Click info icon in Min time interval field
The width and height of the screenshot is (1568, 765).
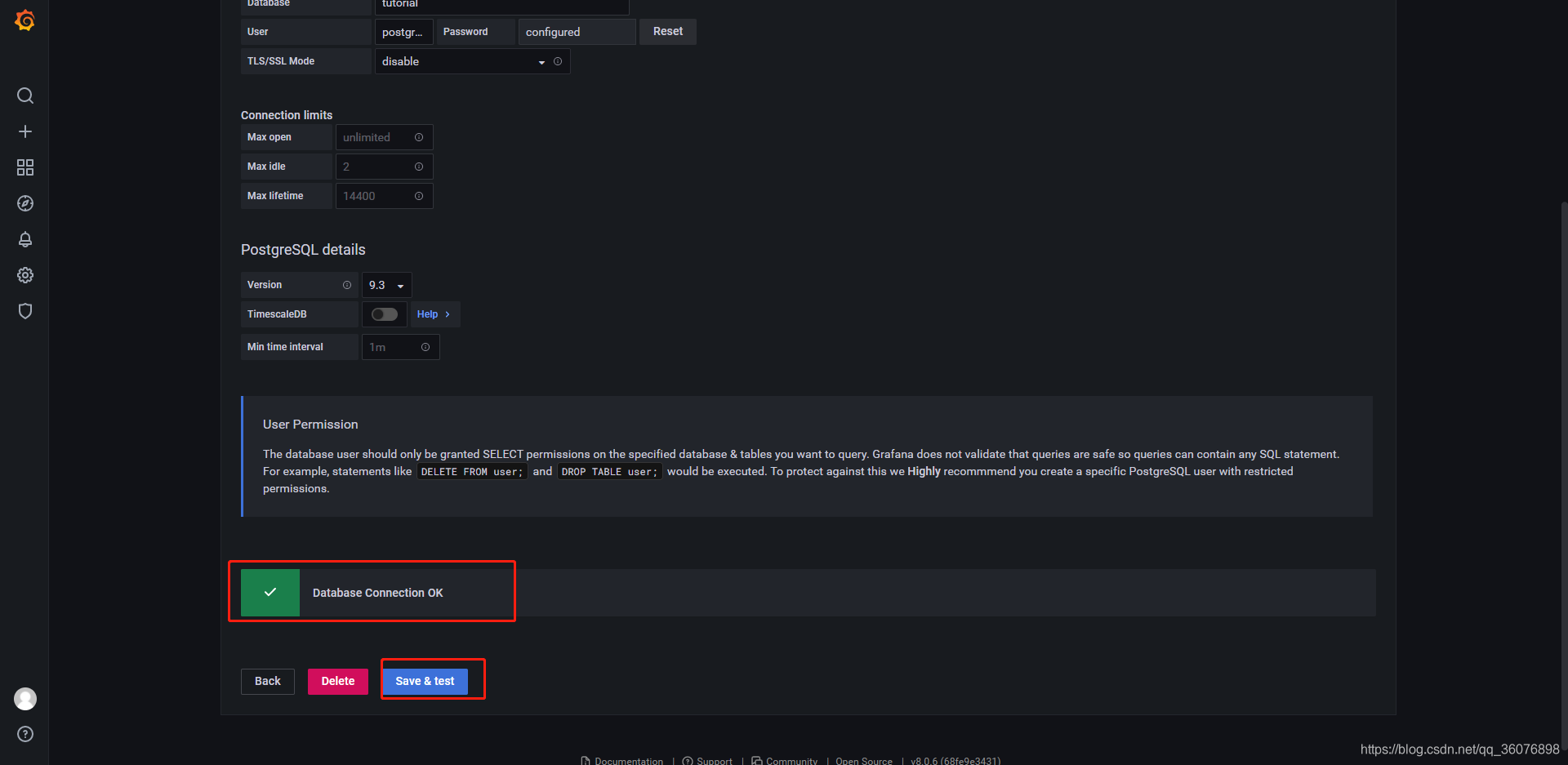[x=425, y=347]
